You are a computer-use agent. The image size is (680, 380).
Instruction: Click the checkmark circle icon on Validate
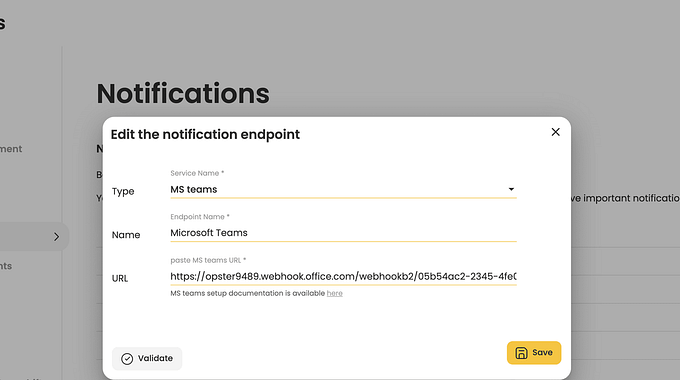127,359
